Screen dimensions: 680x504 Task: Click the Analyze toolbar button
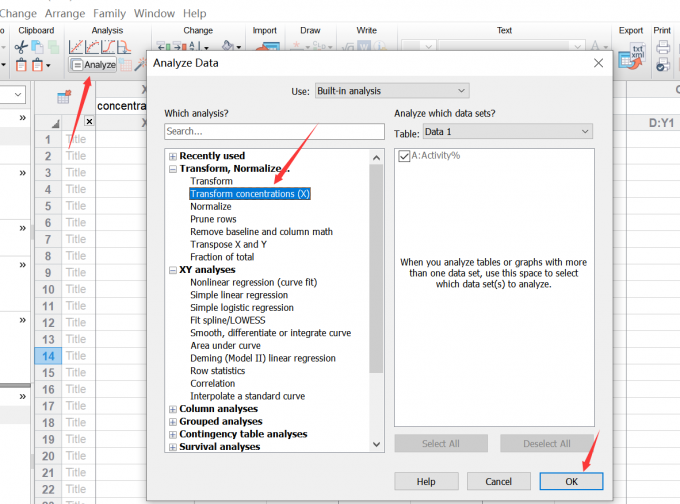(93, 65)
